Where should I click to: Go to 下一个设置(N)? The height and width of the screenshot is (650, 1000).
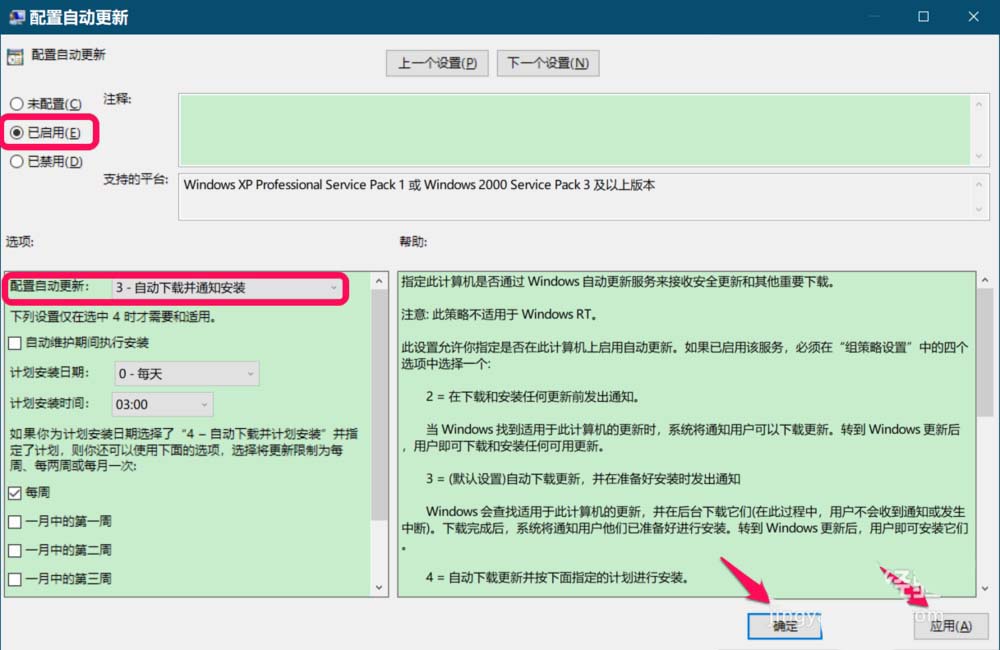[x=548, y=63]
